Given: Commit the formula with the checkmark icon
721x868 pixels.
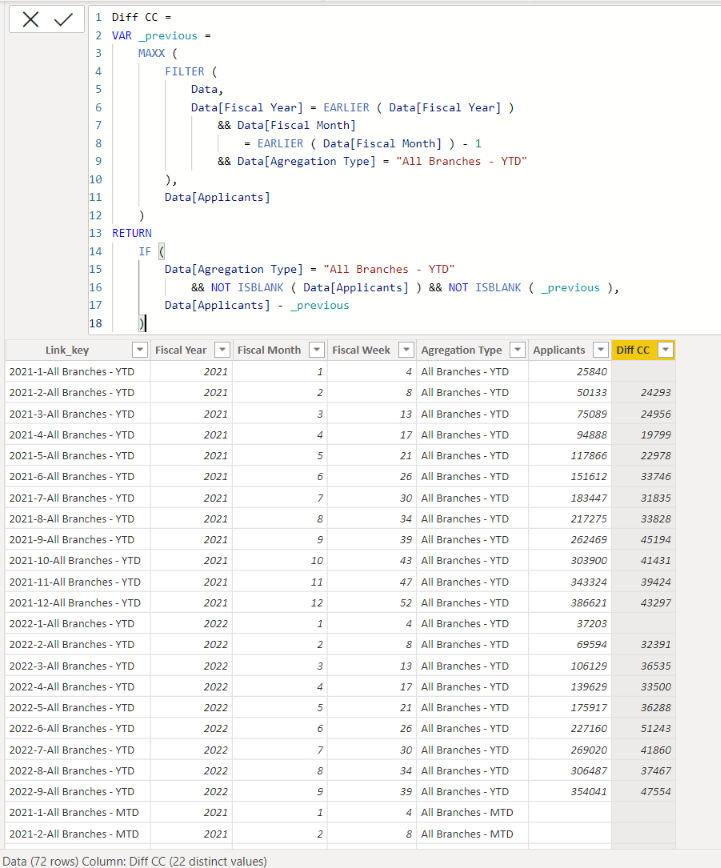Looking at the screenshot, I should pos(64,20).
